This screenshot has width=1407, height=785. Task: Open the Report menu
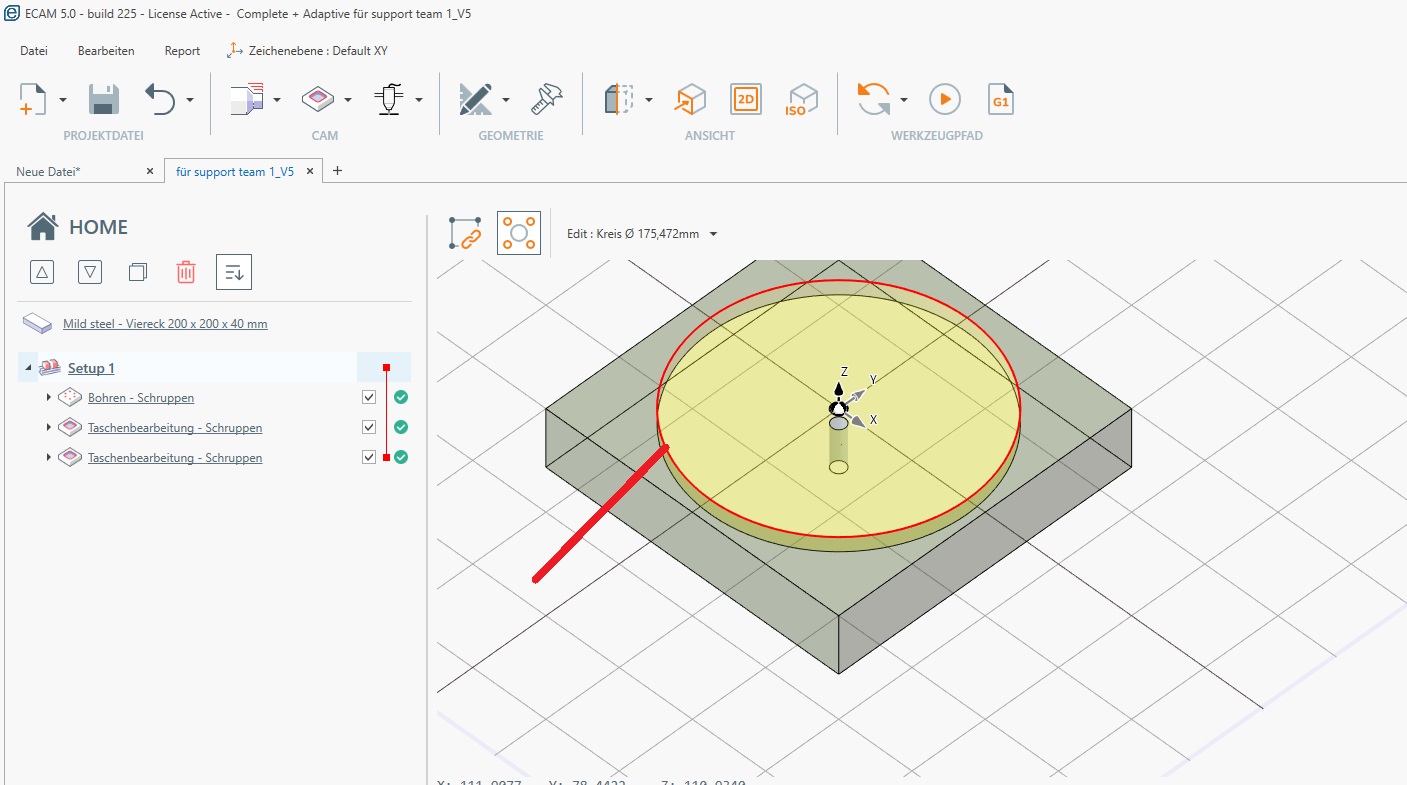182,51
